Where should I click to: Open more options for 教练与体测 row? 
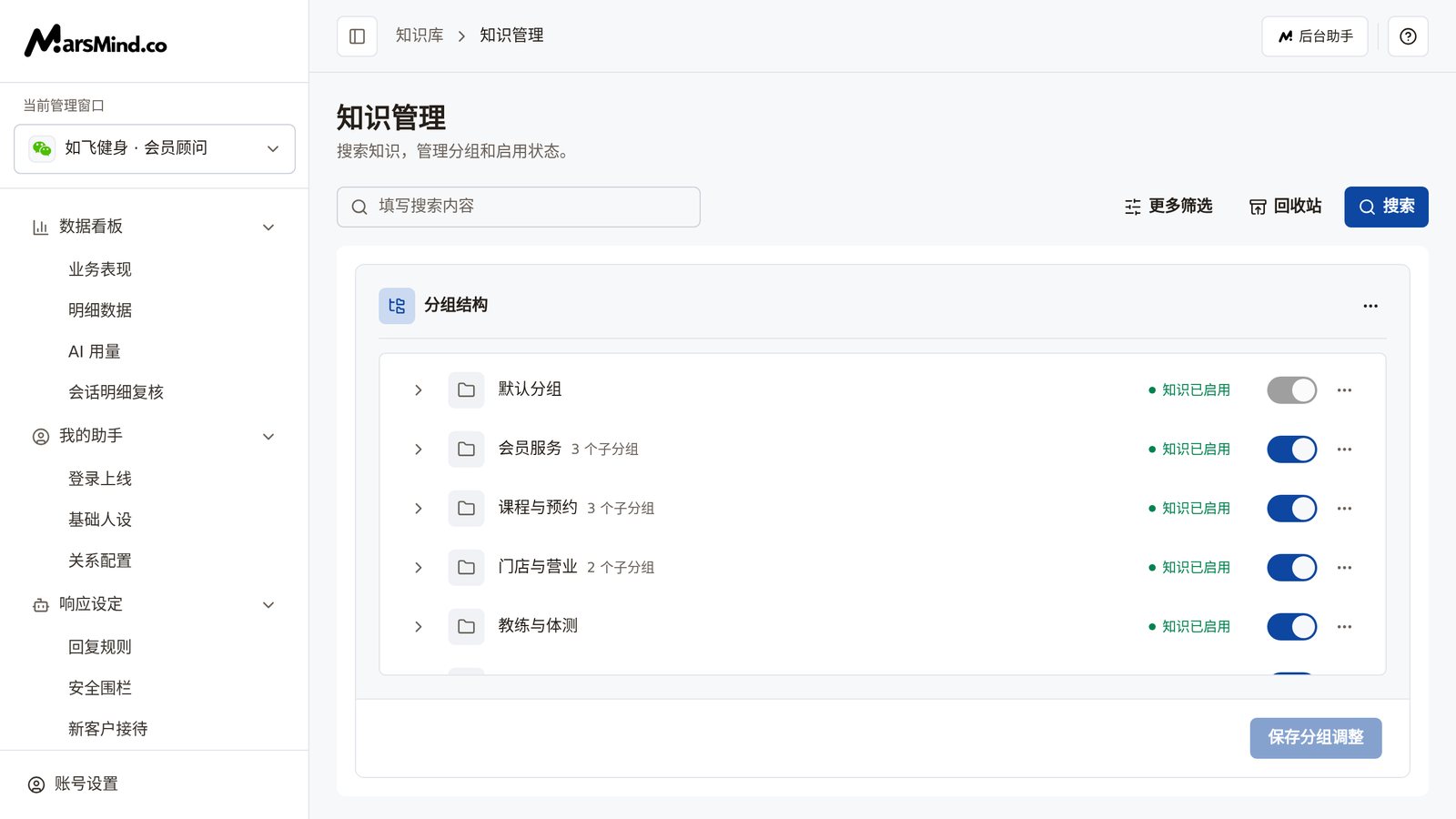pyautogui.click(x=1344, y=627)
